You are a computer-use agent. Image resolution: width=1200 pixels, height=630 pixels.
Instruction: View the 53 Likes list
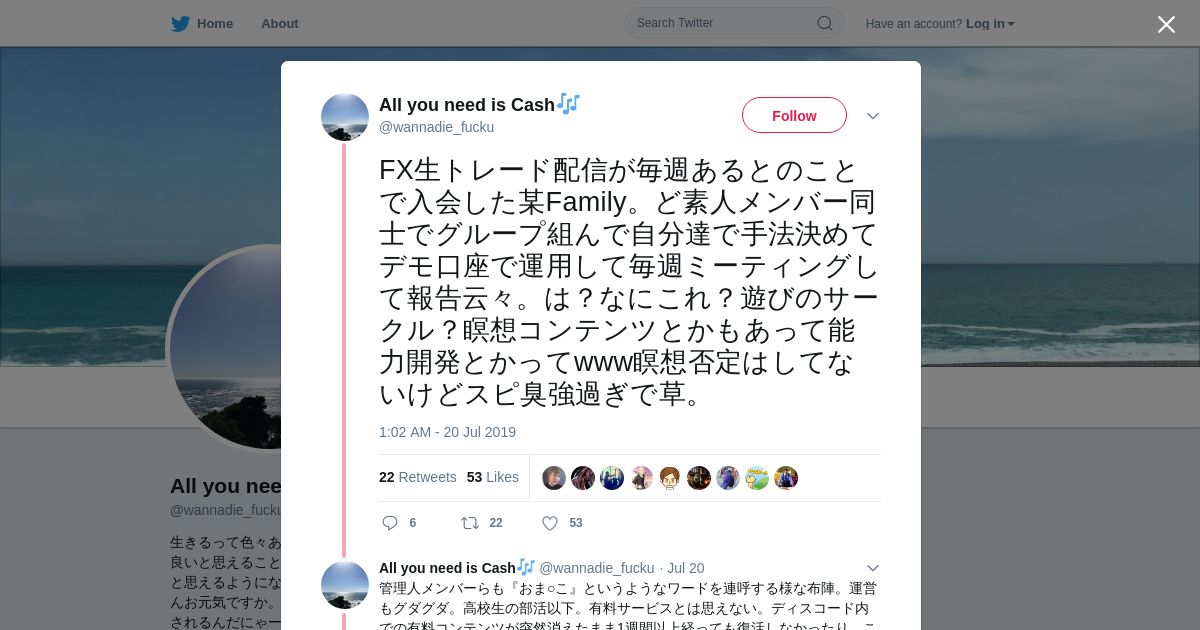tap(493, 477)
